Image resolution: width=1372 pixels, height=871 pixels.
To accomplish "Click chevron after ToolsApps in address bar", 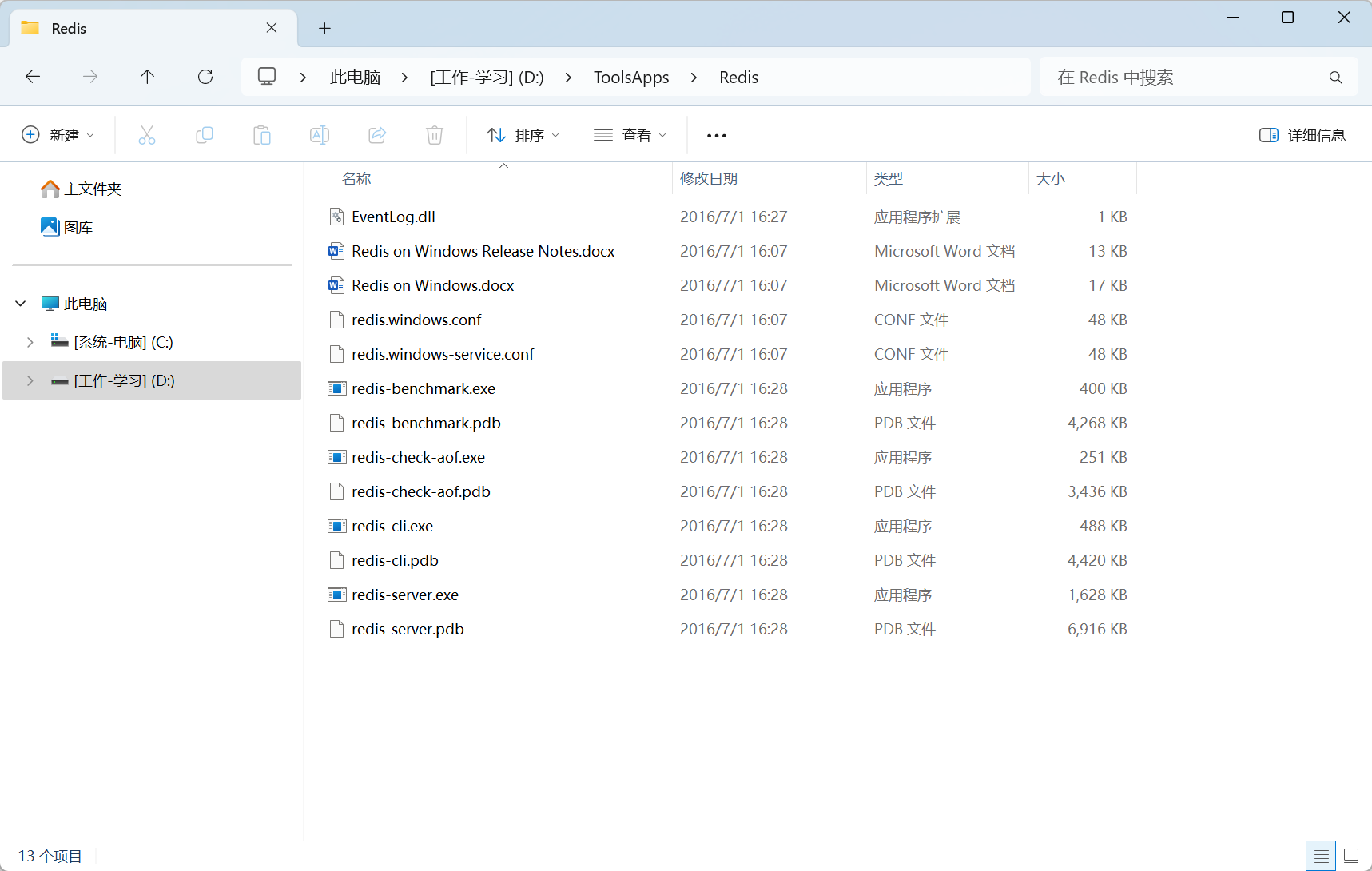I will point(694,78).
